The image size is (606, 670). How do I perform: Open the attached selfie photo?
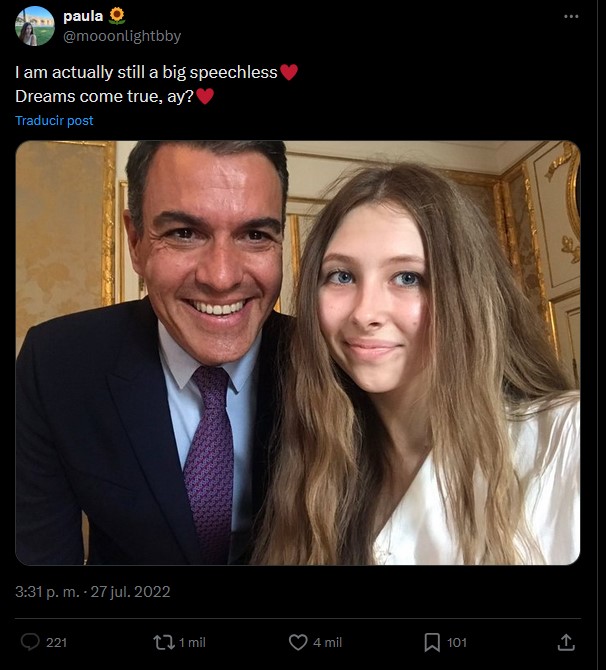(297, 352)
